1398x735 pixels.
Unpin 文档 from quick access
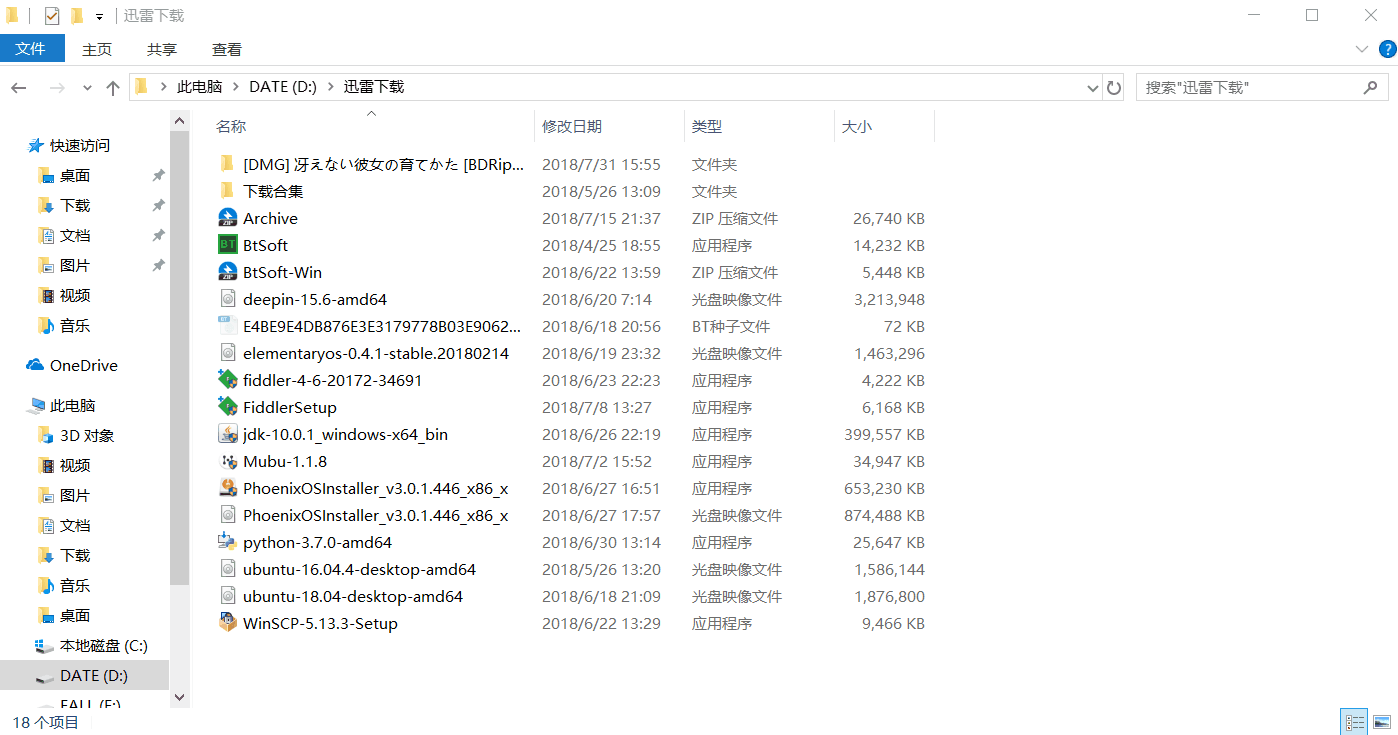[158, 235]
